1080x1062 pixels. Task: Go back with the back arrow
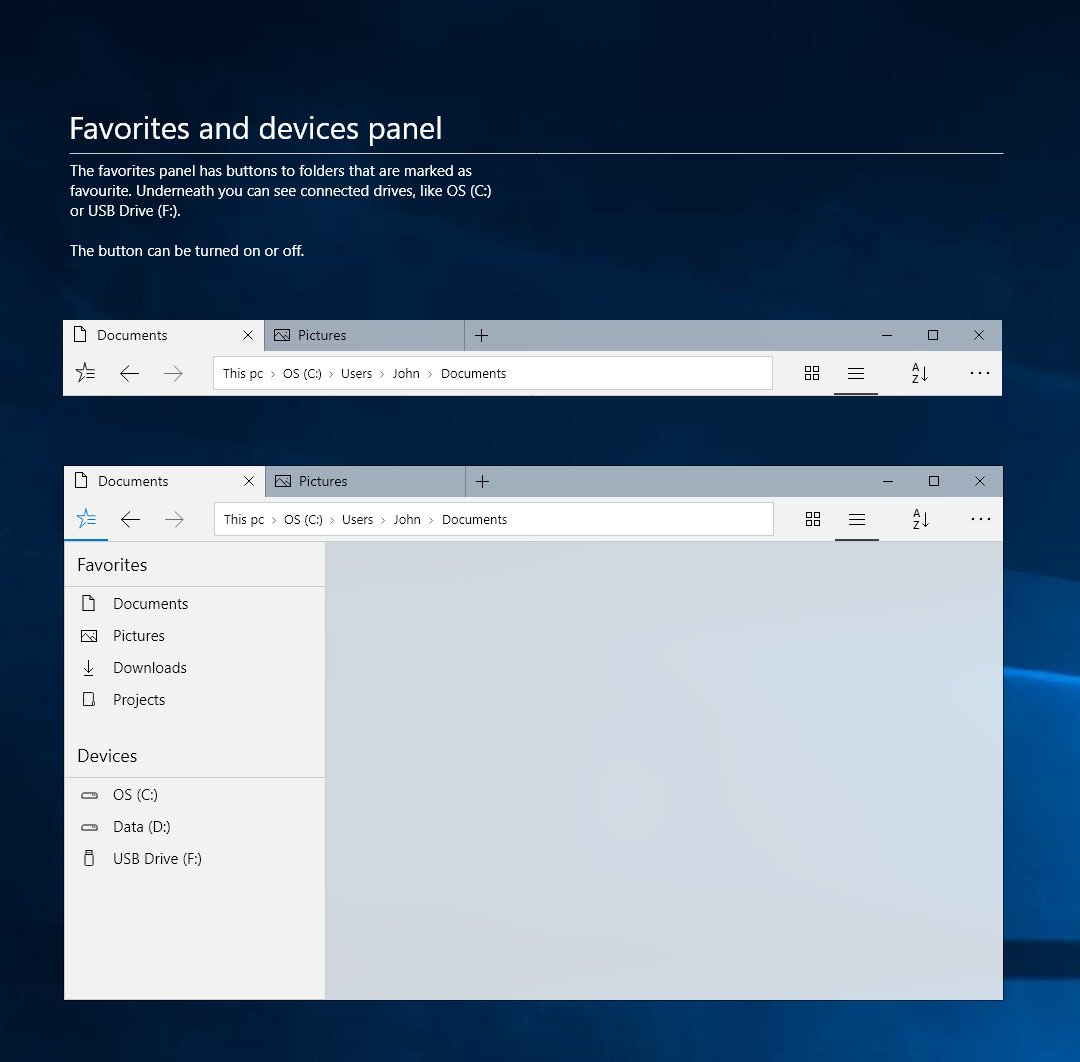pyautogui.click(x=130, y=519)
